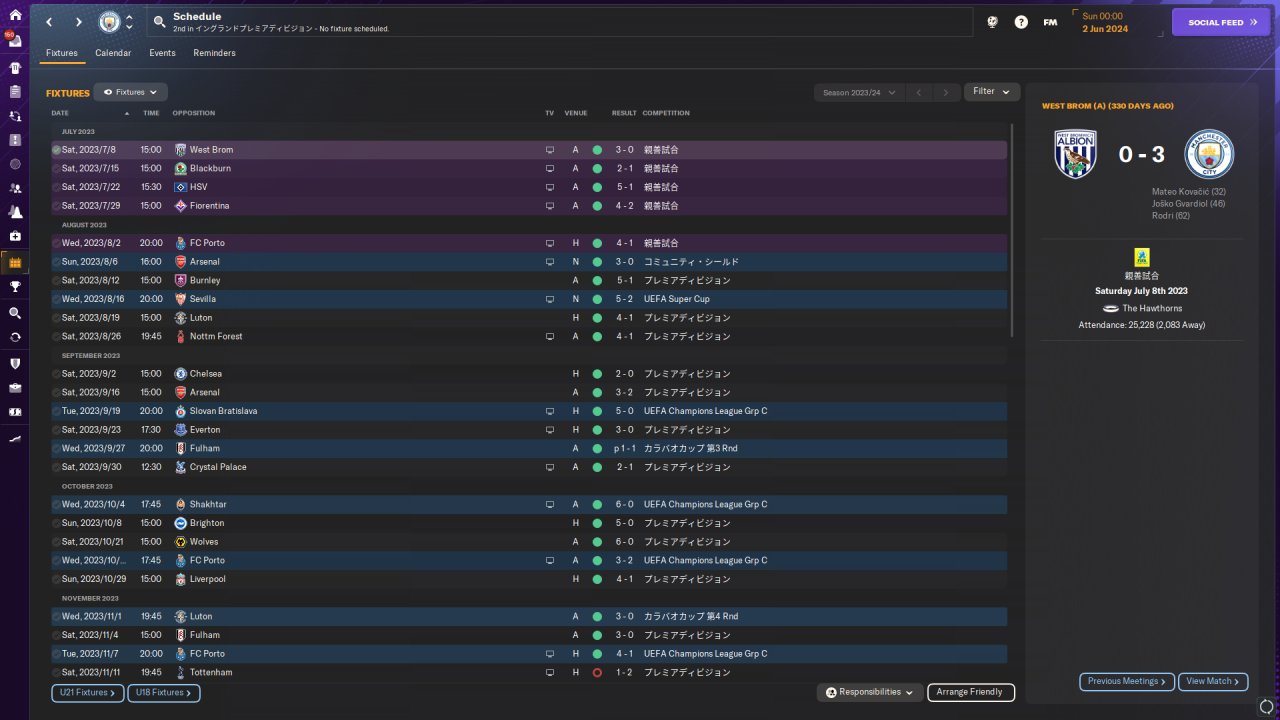Click the green result dot on the Liverpool row
This screenshot has width=1280, height=720.
[597, 579]
